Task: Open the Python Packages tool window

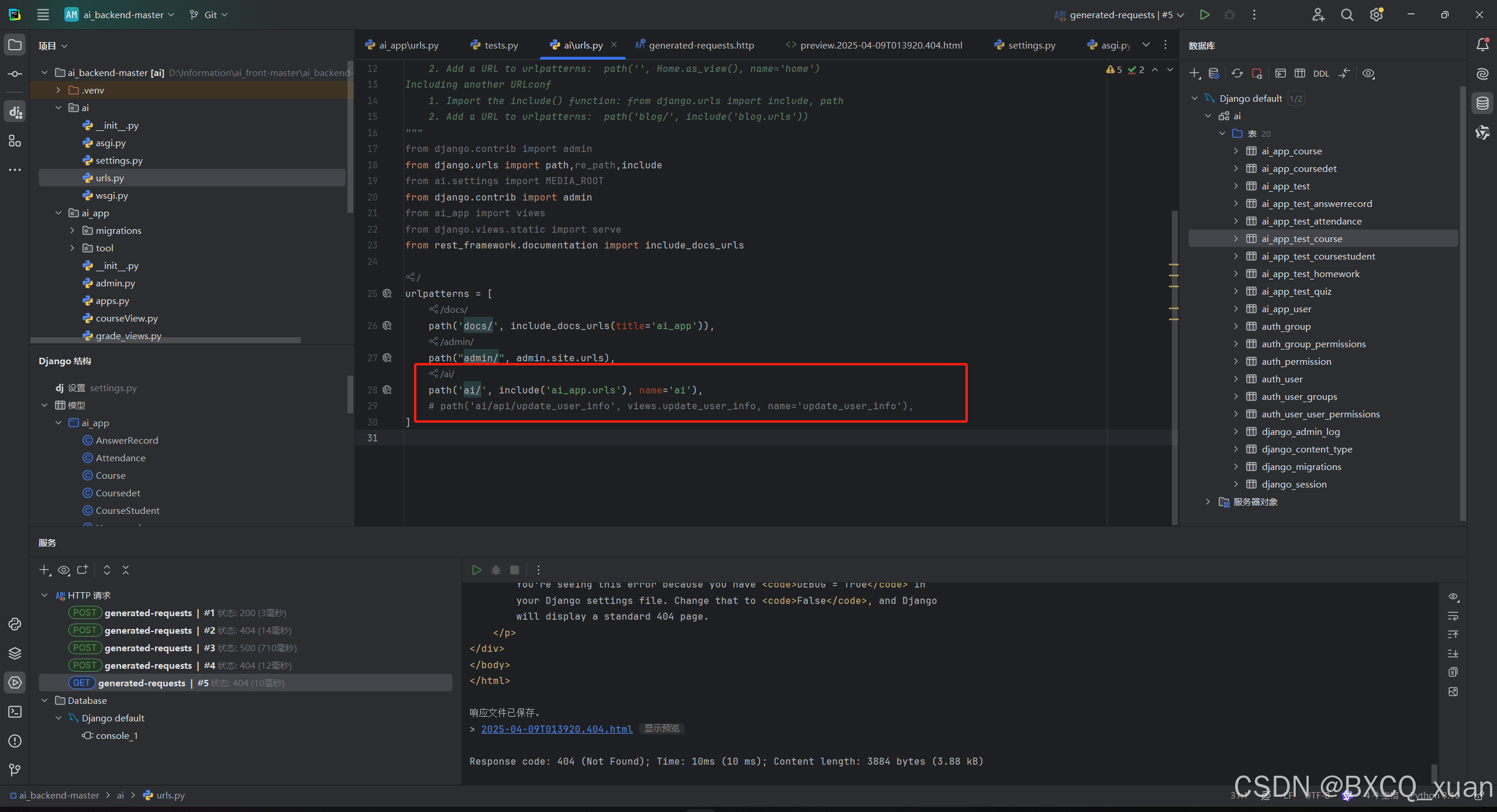Action: pos(15,653)
